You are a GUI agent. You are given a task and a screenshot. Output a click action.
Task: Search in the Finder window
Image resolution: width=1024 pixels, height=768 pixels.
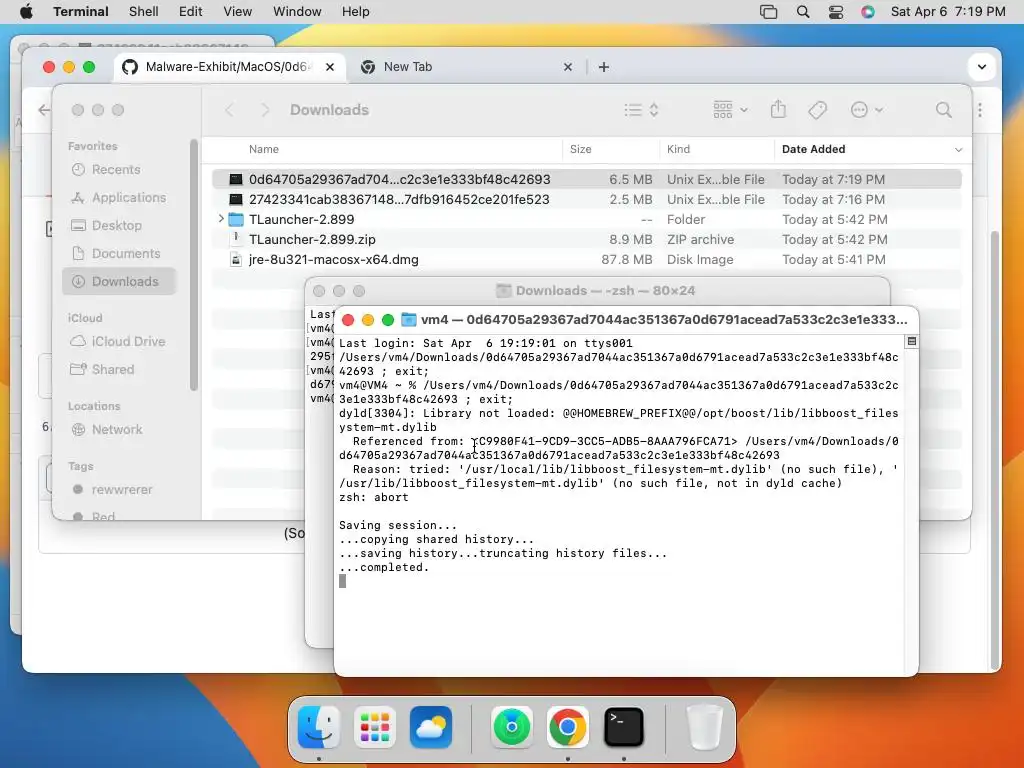pos(943,110)
